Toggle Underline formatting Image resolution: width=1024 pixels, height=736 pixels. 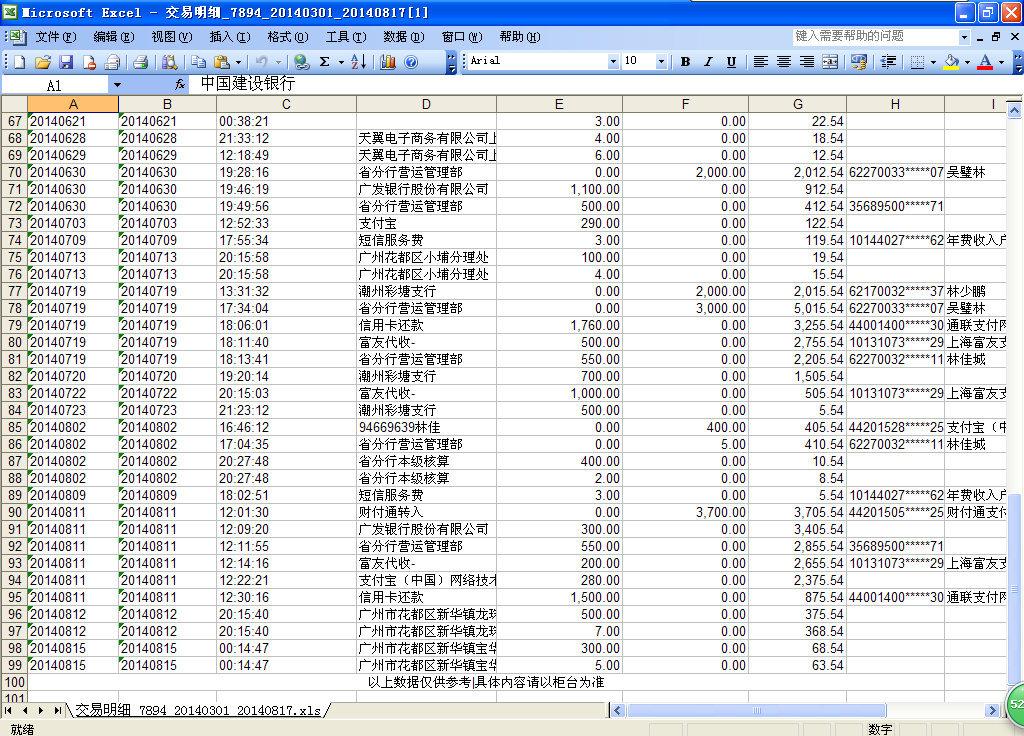(x=731, y=62)
